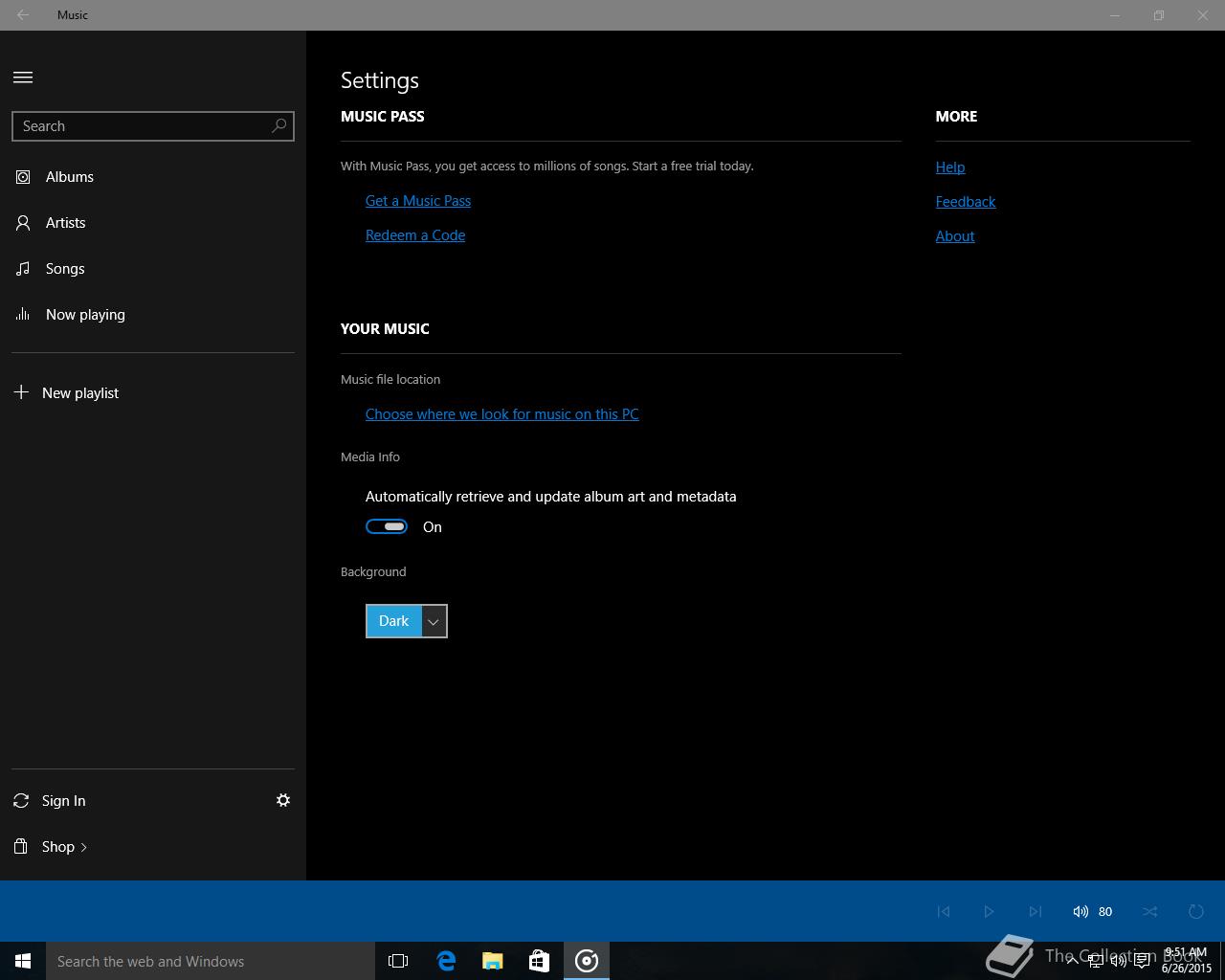Click the back arrow in title bar

click(x=23, y=15)
